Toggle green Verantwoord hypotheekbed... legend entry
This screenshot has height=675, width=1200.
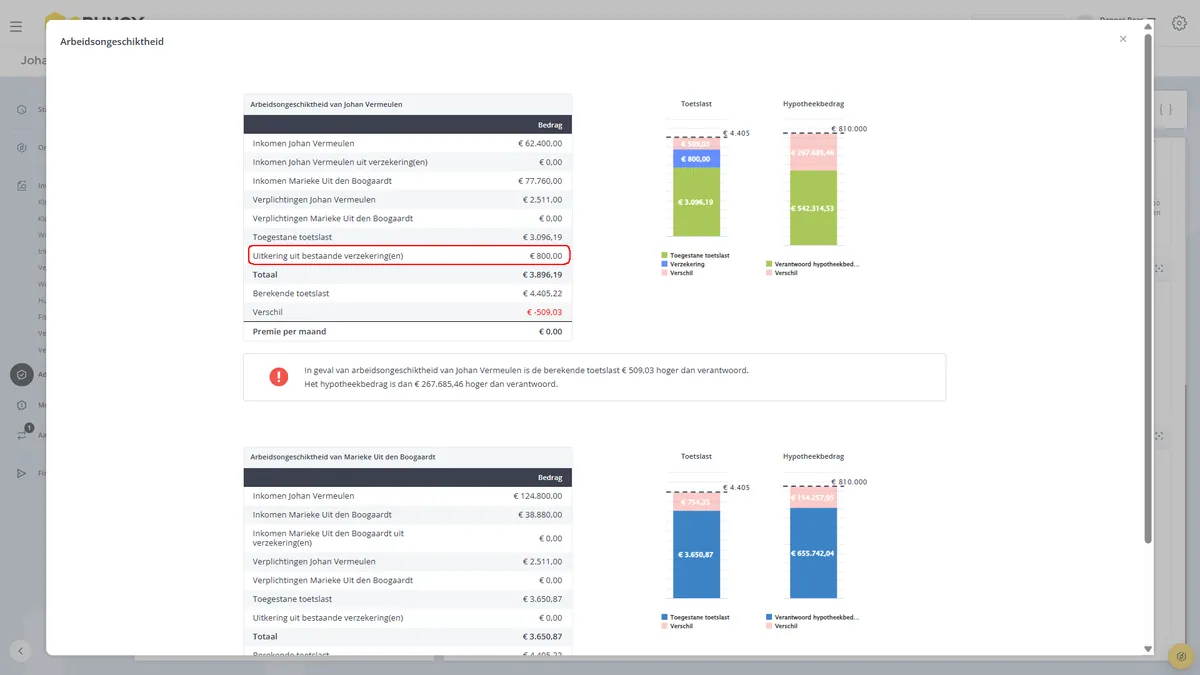click(x=812, y=264)
